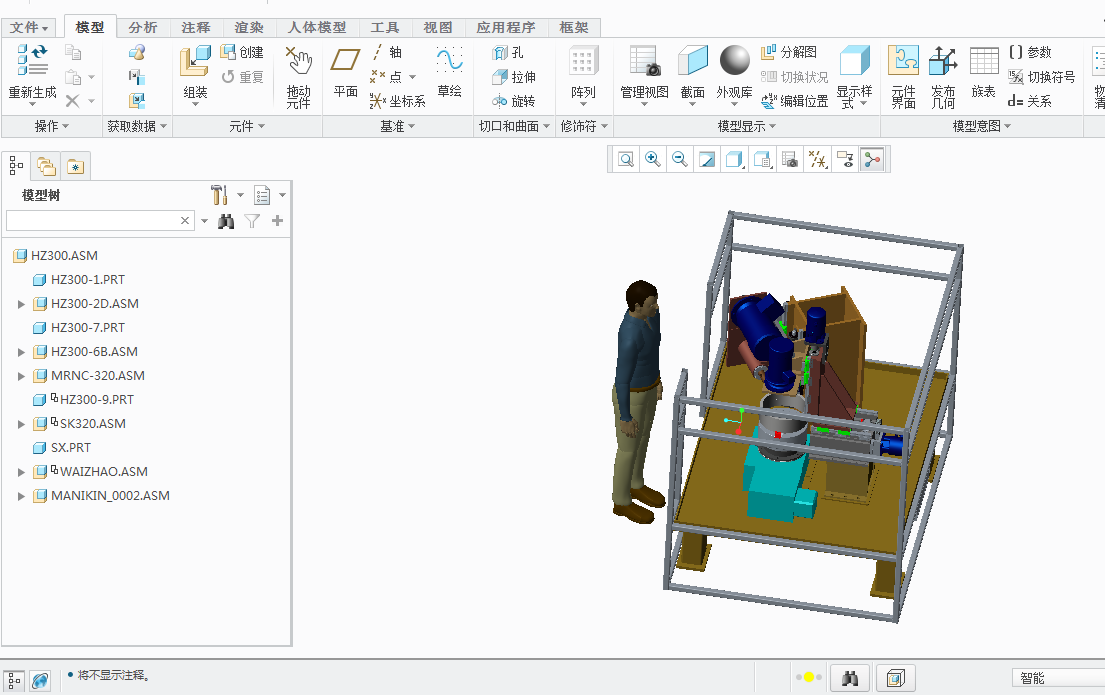This screenshot has width=1105, height=695.
Task: Open the 模型显示 group dropdown
Action: 747,127
